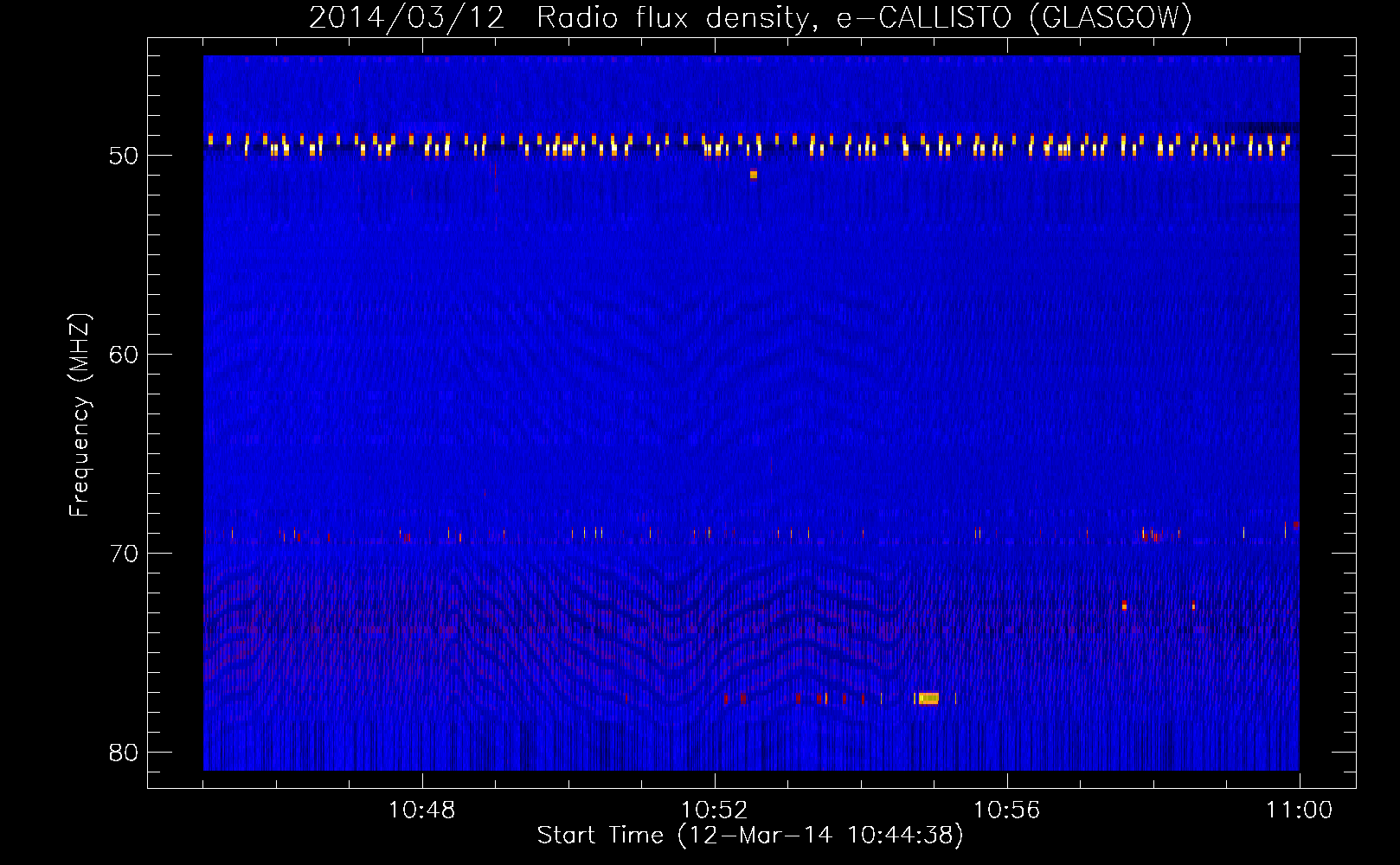Click the 10:52 time tick label

click(x=714, y=811)
